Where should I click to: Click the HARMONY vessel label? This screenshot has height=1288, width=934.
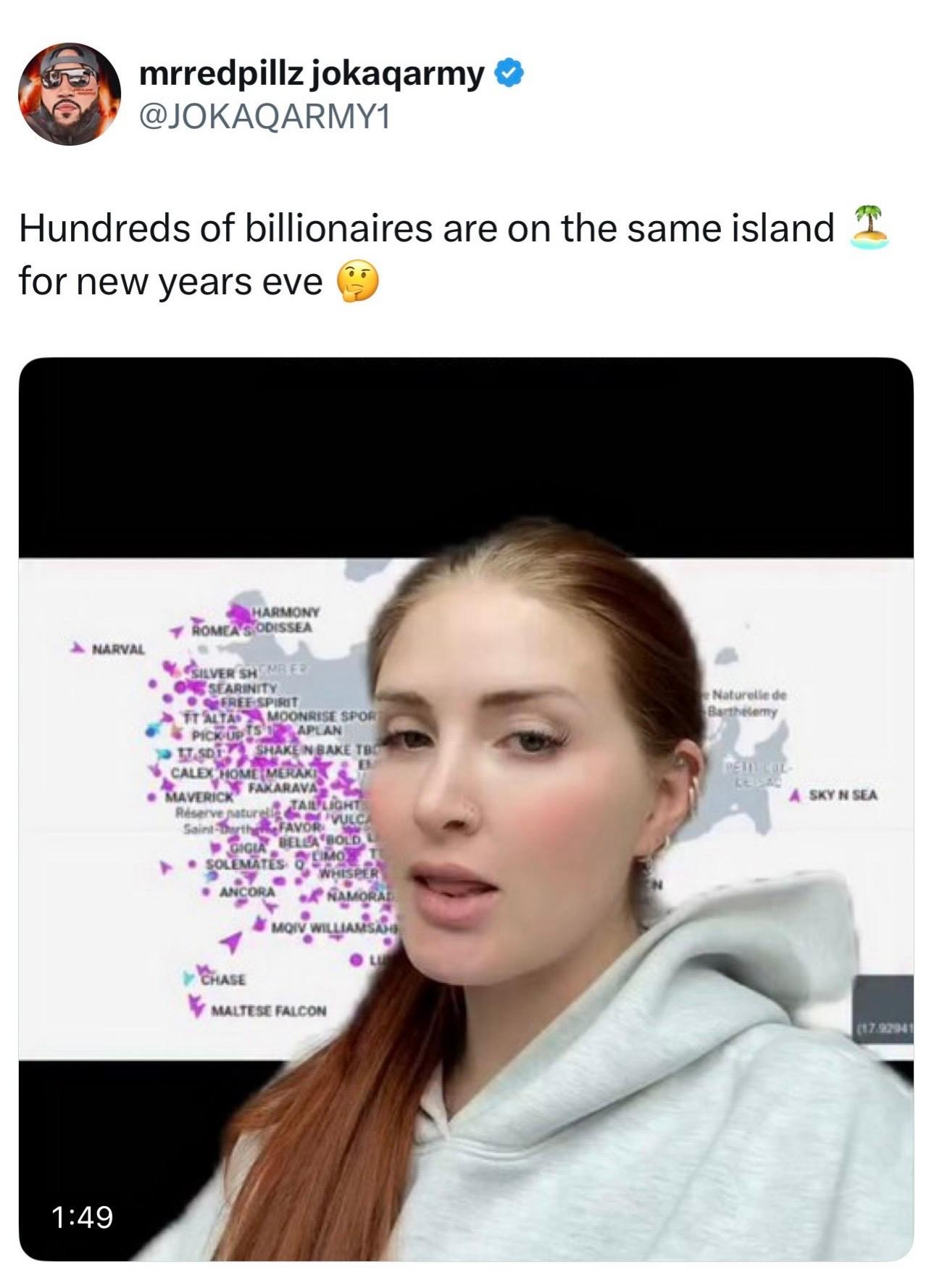click(x=285, y=612)
